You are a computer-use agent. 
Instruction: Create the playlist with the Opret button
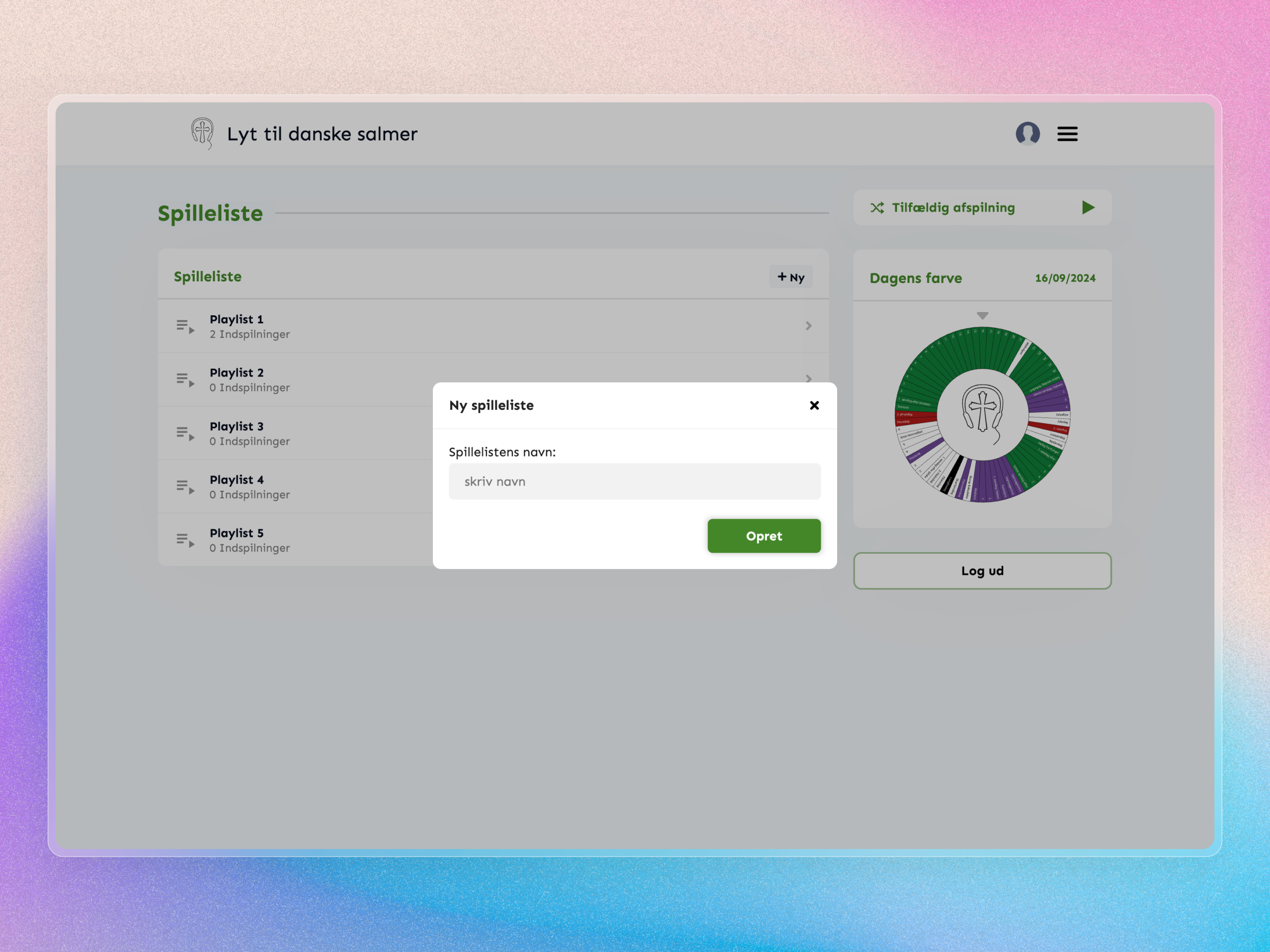click(x=764, y=535)
